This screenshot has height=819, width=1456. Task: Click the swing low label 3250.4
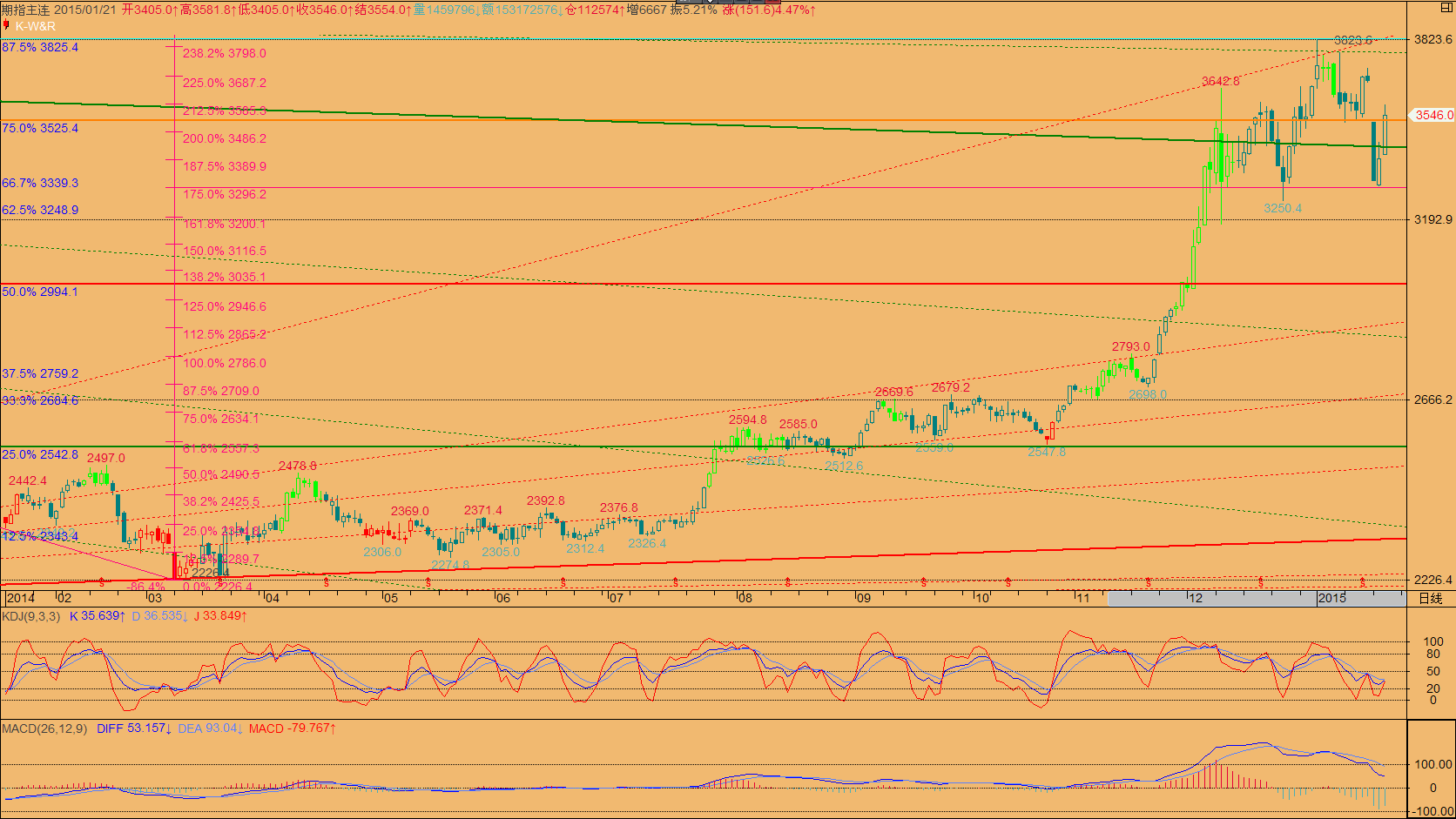tap(1283, 208)
